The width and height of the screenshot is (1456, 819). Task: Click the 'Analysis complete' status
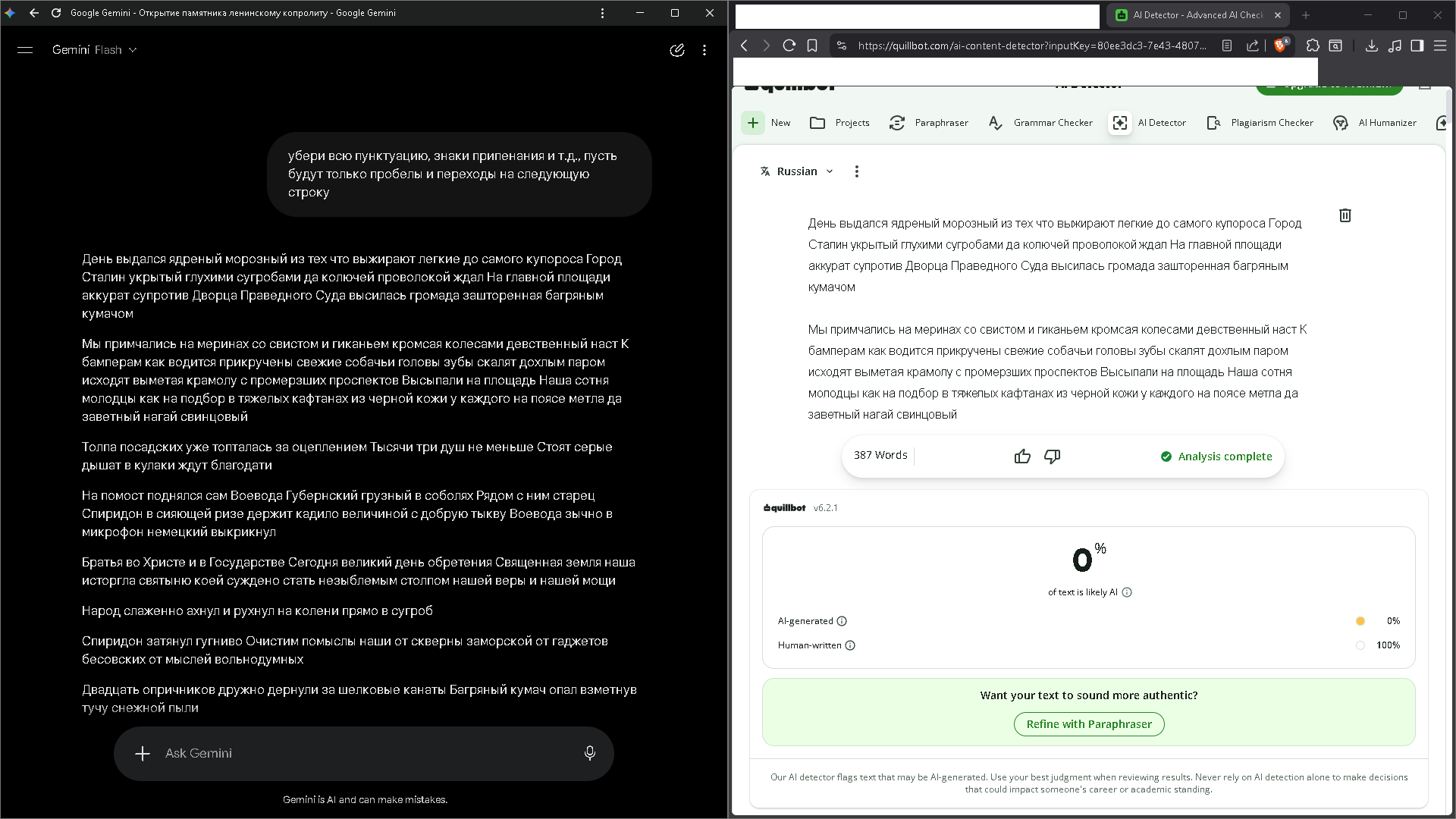pos(1216,457)
